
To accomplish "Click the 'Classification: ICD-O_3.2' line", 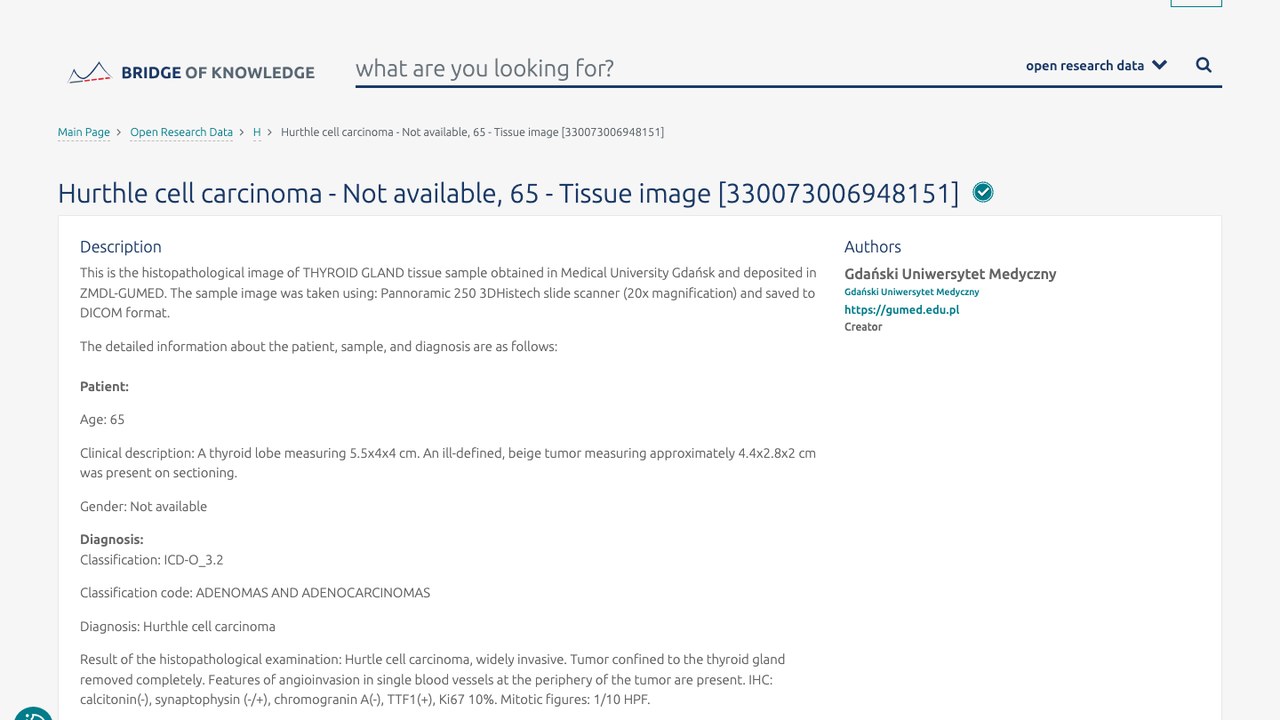I will (151, 560).
